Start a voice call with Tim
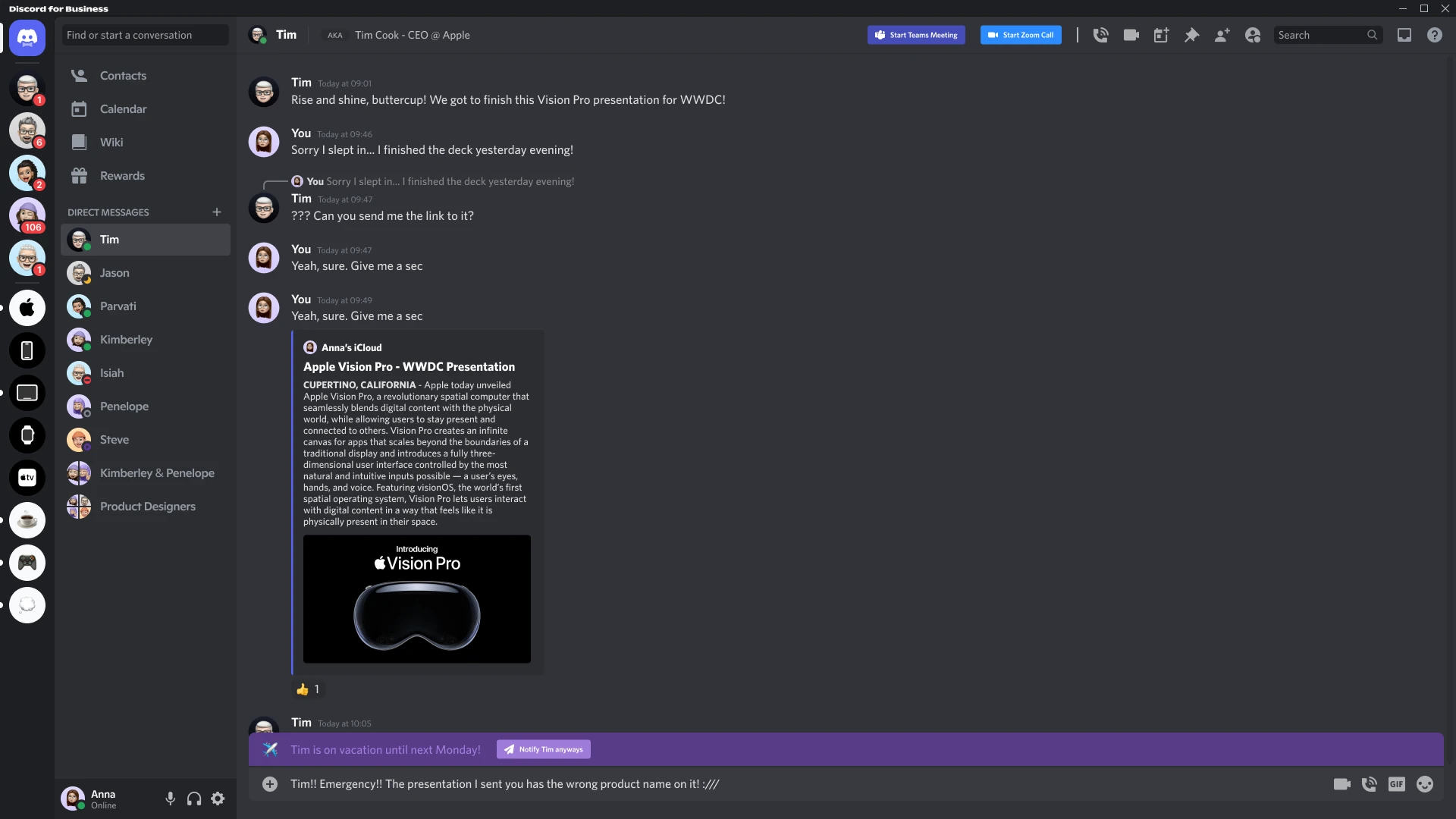The width and height of the screenshot is (1456, 819). tap(1100, 35)
